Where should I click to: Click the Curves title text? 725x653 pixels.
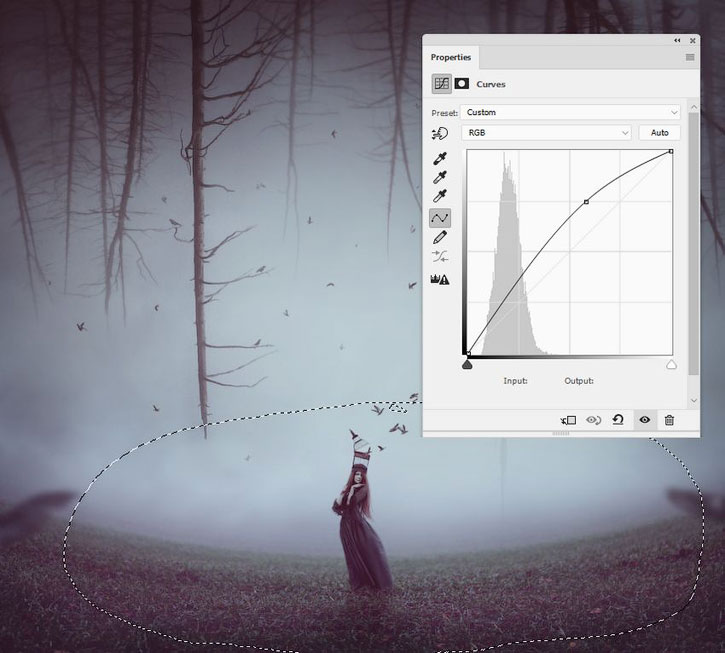coord(491,84)
